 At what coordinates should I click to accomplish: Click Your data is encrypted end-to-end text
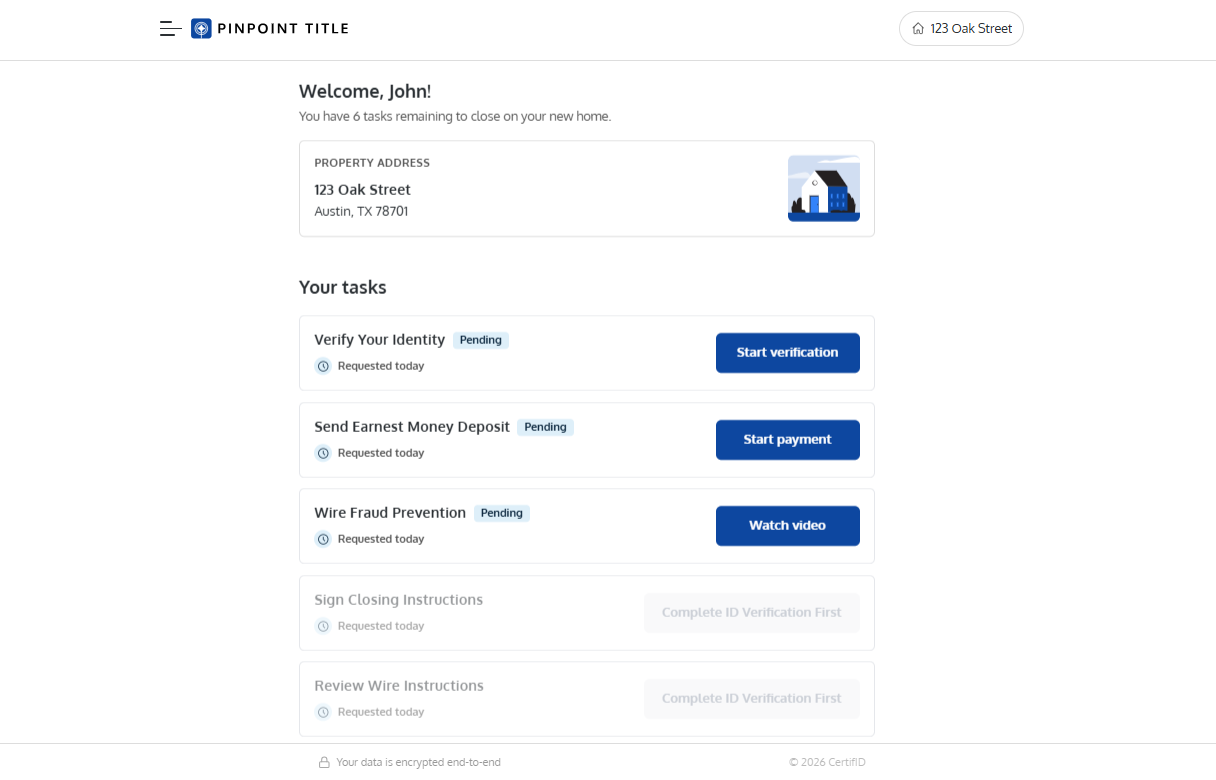[x=418, y=762]
